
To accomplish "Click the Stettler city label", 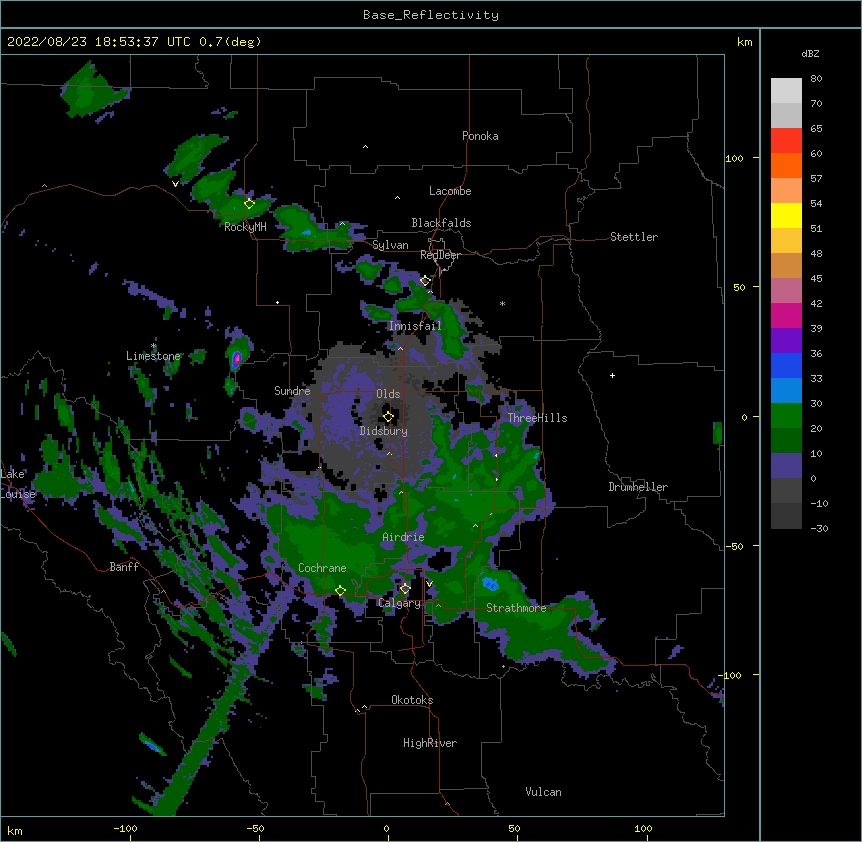I will (634, 237).
